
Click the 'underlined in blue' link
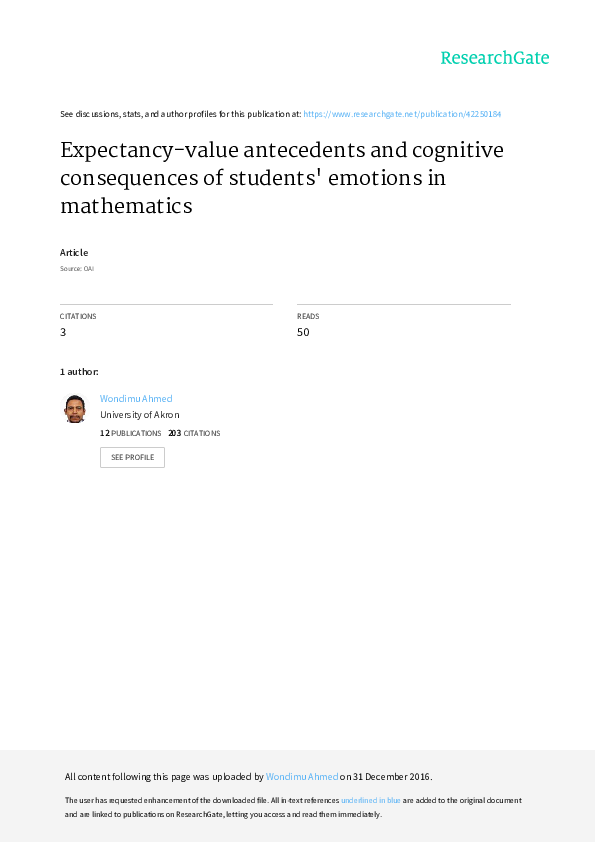371,800
